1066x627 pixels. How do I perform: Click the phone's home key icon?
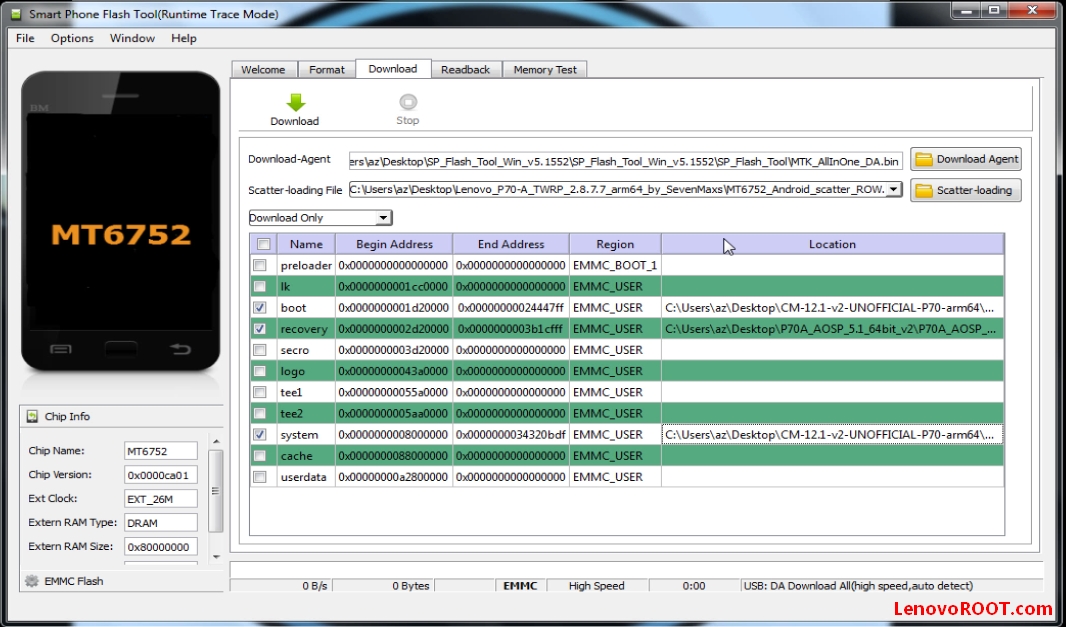pos(120,349)
